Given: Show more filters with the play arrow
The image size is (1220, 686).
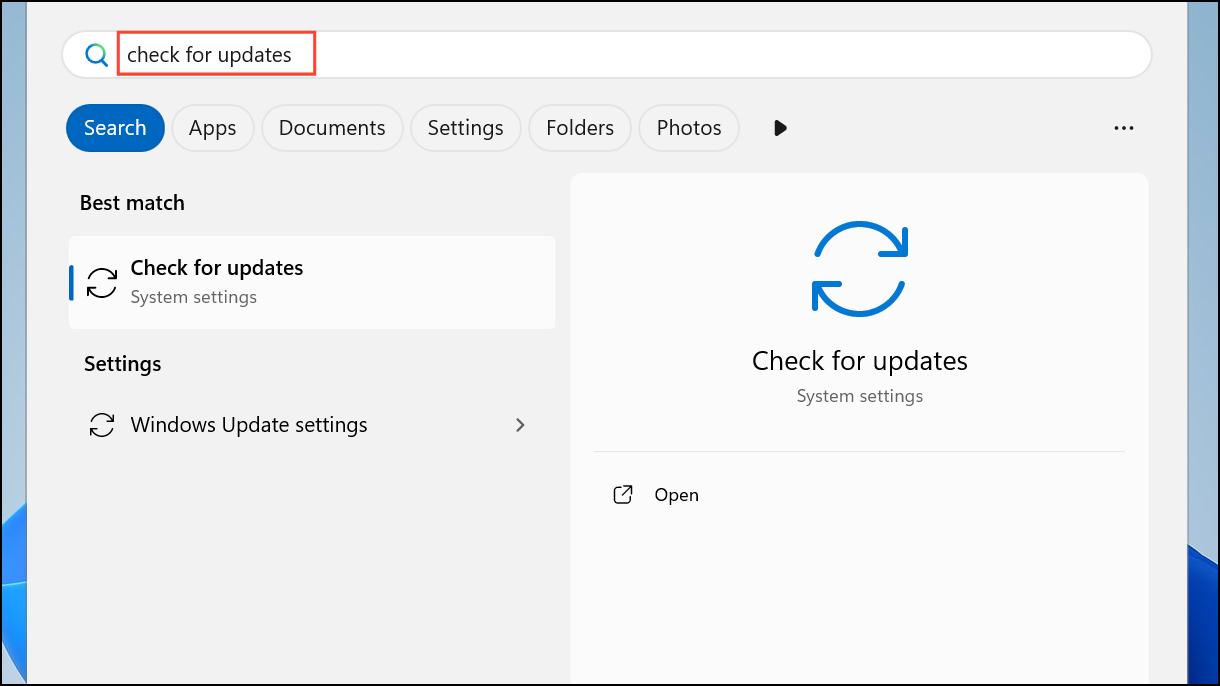Looking at the screenshot, I should pyautogui.click(x=781, y=128).
